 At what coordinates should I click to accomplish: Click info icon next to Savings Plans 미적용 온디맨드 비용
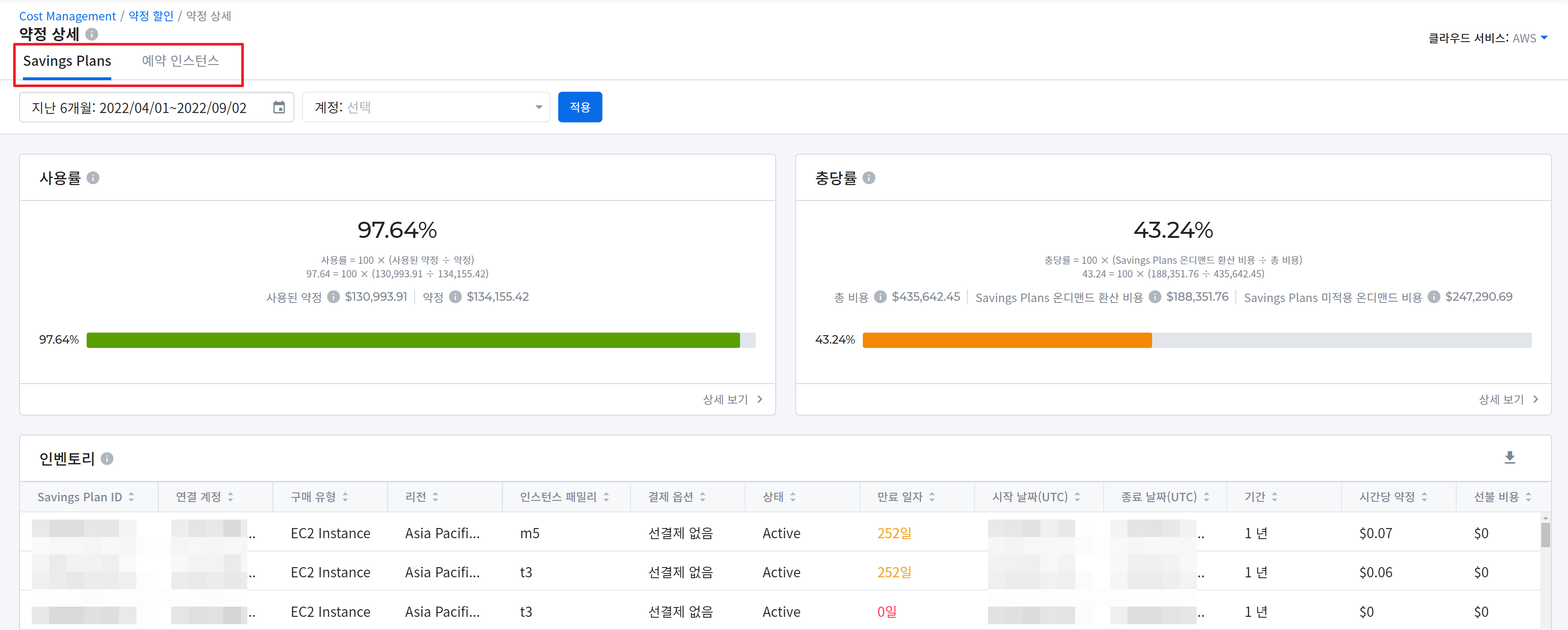(1433, 297)
